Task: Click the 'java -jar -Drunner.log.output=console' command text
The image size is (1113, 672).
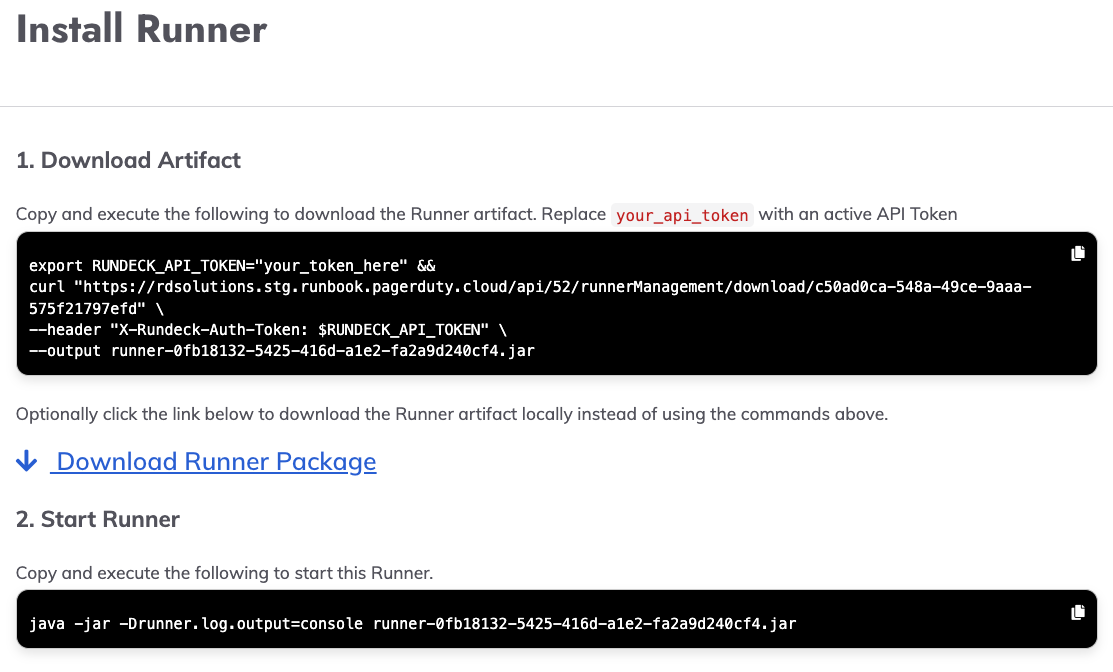Action: [412, 624]
